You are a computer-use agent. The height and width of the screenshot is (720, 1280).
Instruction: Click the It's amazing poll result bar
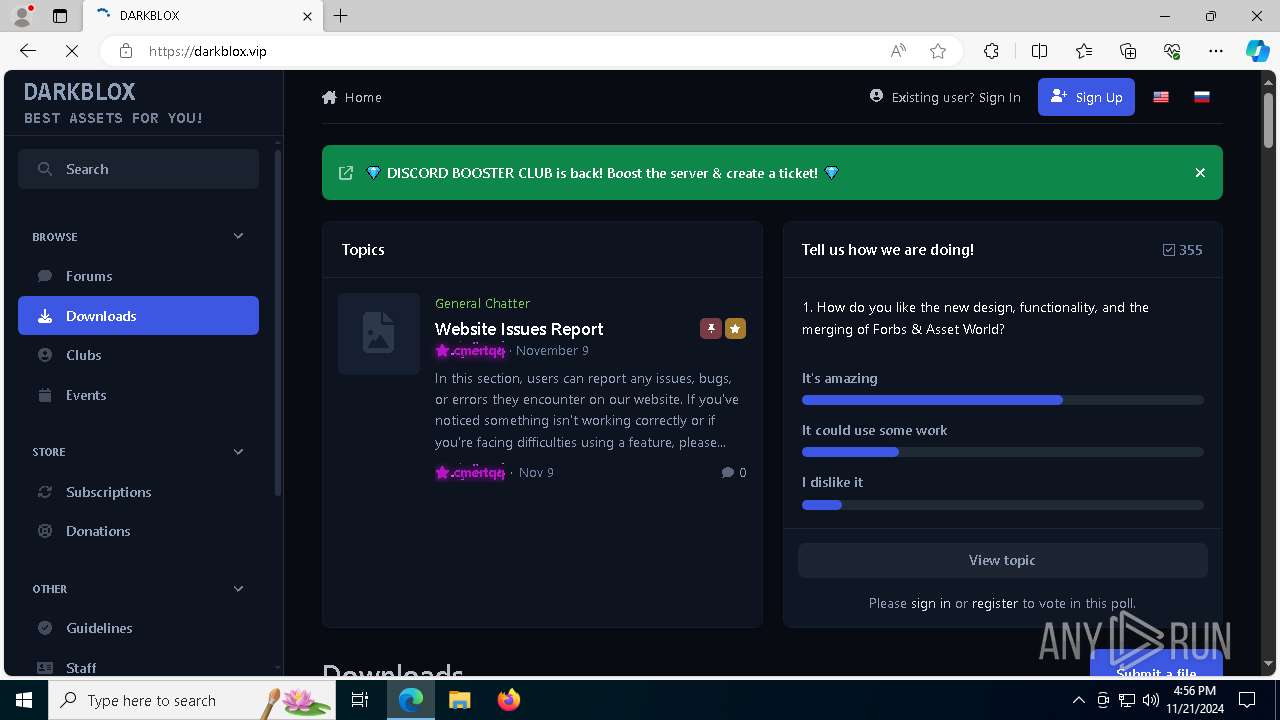click(1002, 400)
